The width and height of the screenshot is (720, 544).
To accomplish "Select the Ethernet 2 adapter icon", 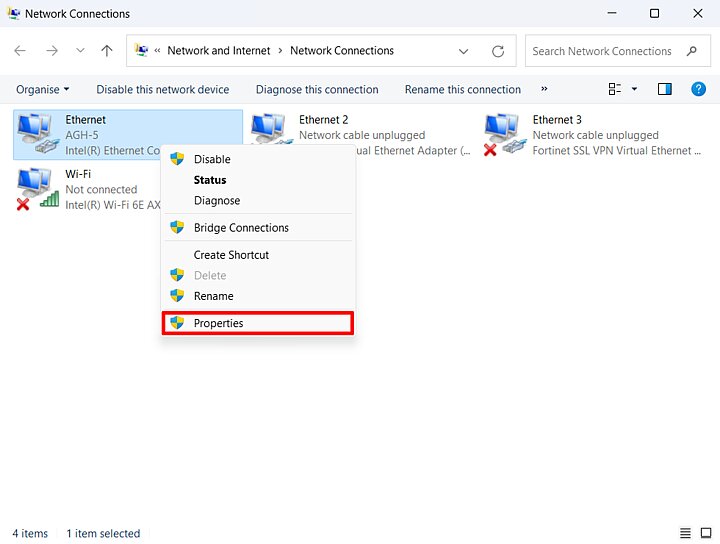I will [x=272, y=129].
